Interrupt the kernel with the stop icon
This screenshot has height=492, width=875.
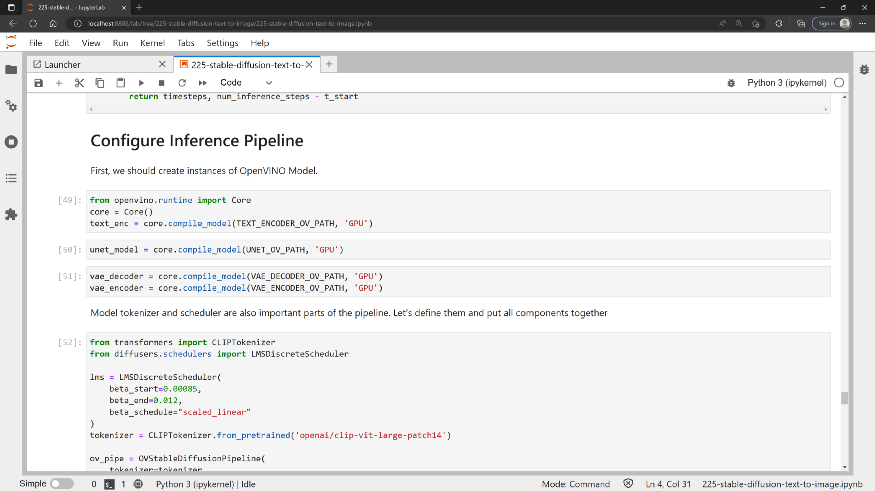161,83
